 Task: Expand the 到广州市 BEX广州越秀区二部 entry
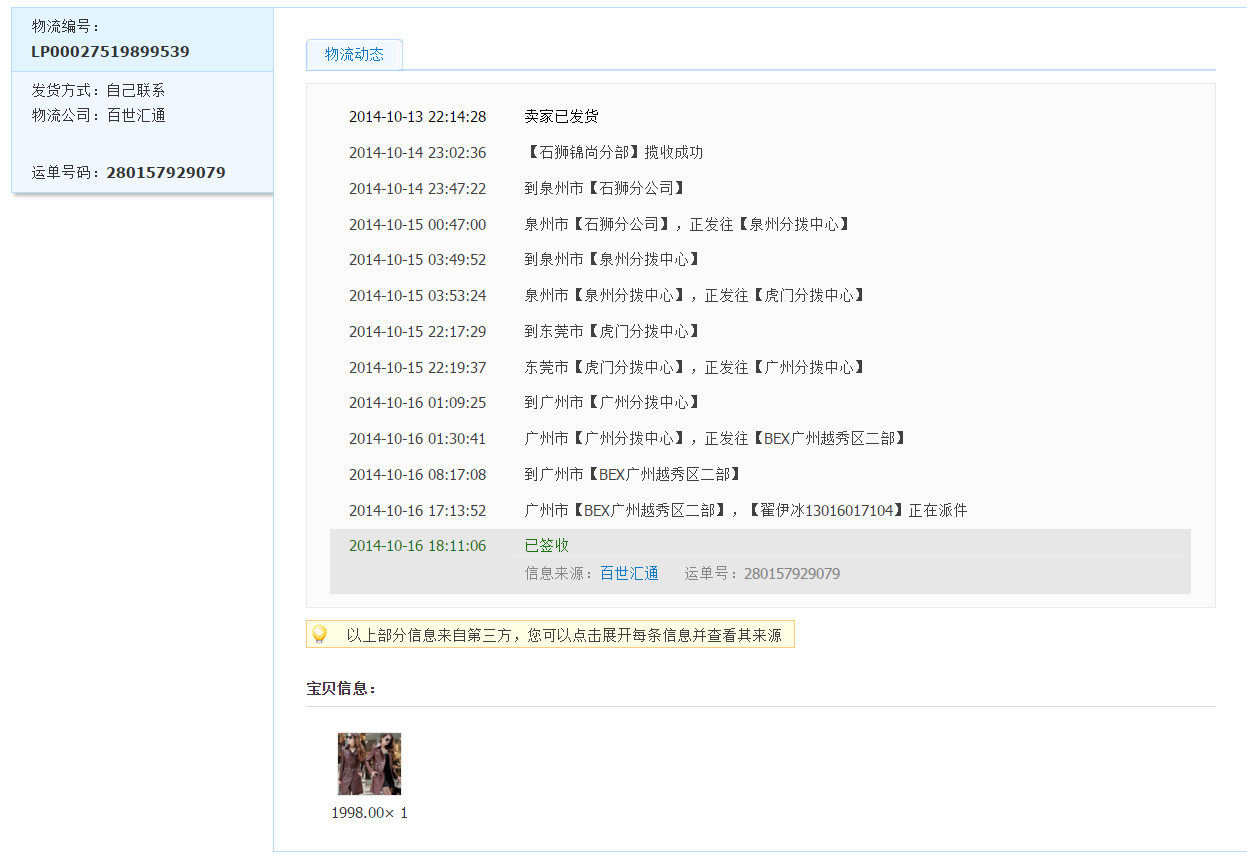tap(632, 474)
